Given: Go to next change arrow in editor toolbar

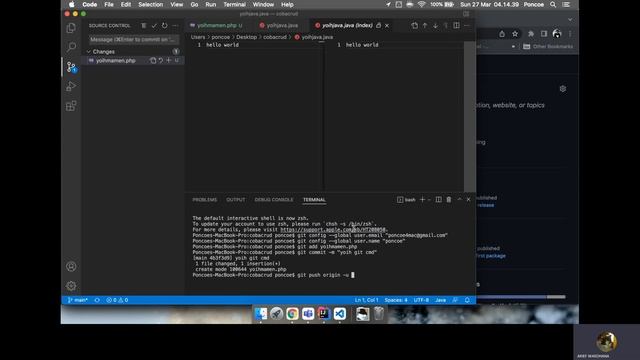Looking at the screenshot, I should coord(436,25).
